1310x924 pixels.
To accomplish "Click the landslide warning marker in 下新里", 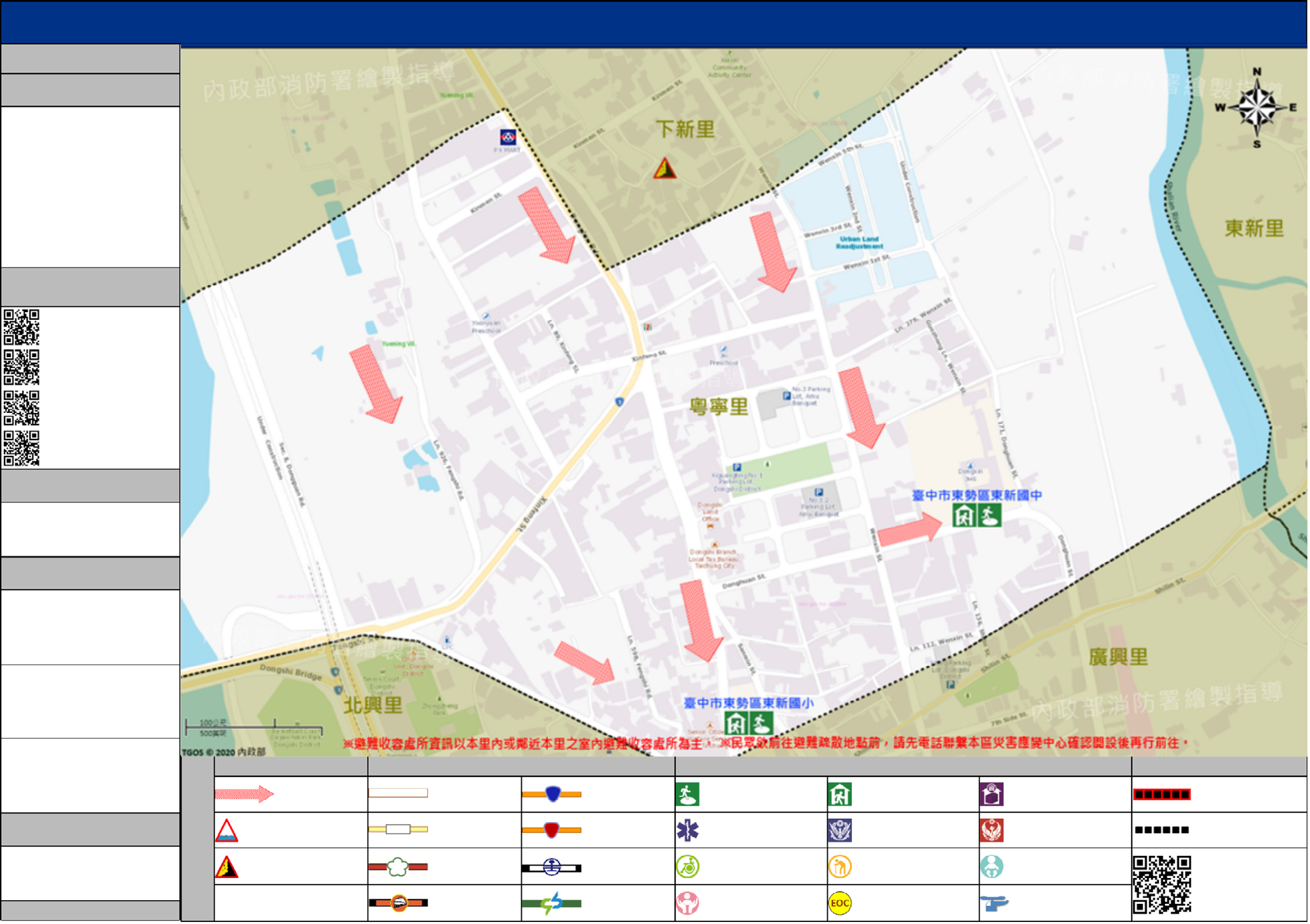I will [666, 168].
